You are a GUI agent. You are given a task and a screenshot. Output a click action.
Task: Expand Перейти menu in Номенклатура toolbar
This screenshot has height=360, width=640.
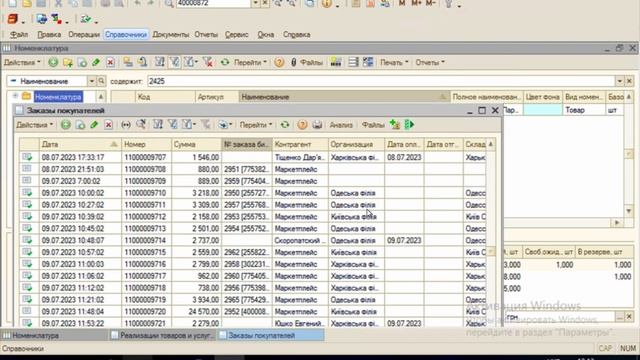point(250,62)
